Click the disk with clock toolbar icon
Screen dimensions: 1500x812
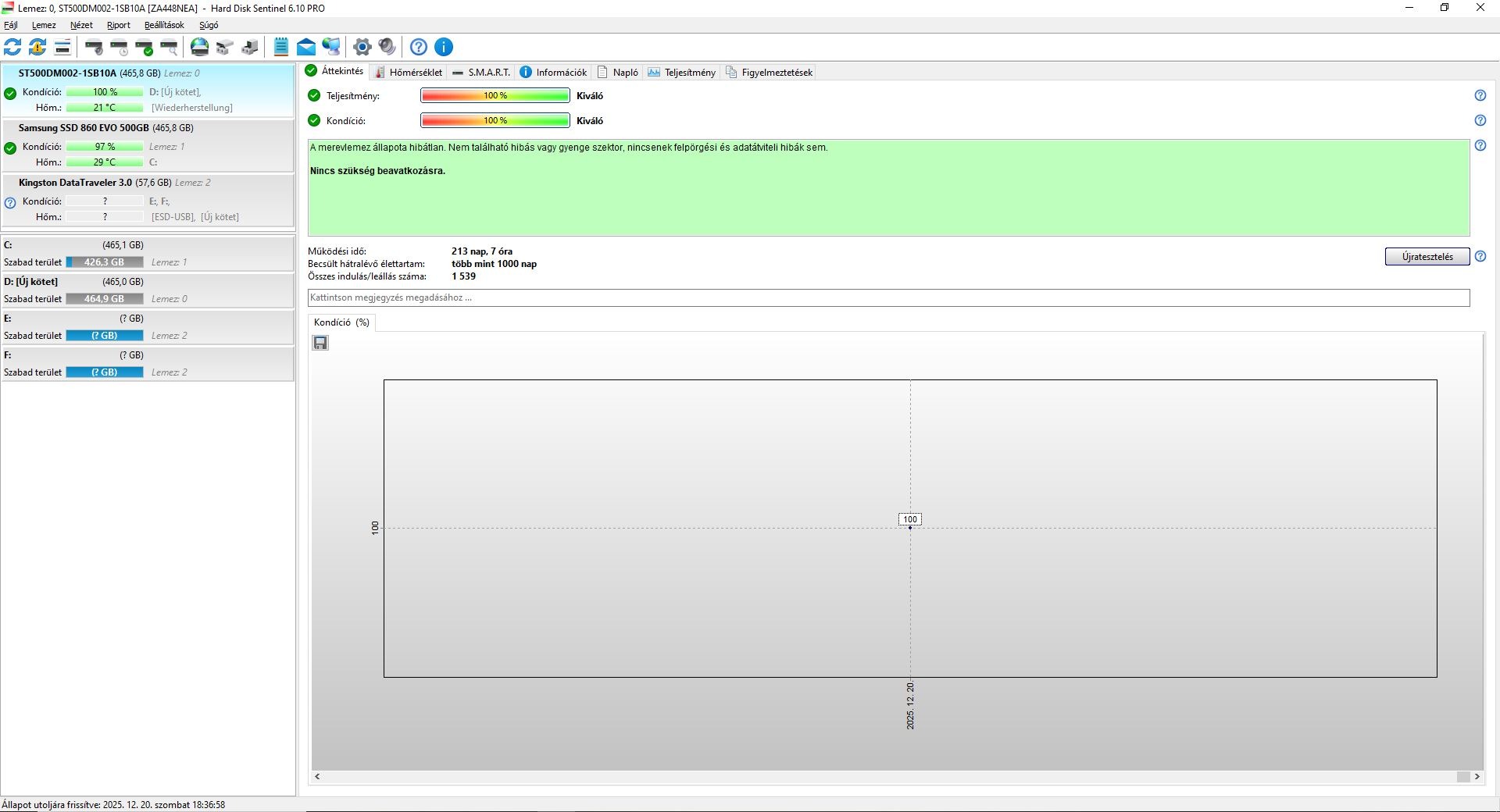pyautogui.click(x=120, y=47)
